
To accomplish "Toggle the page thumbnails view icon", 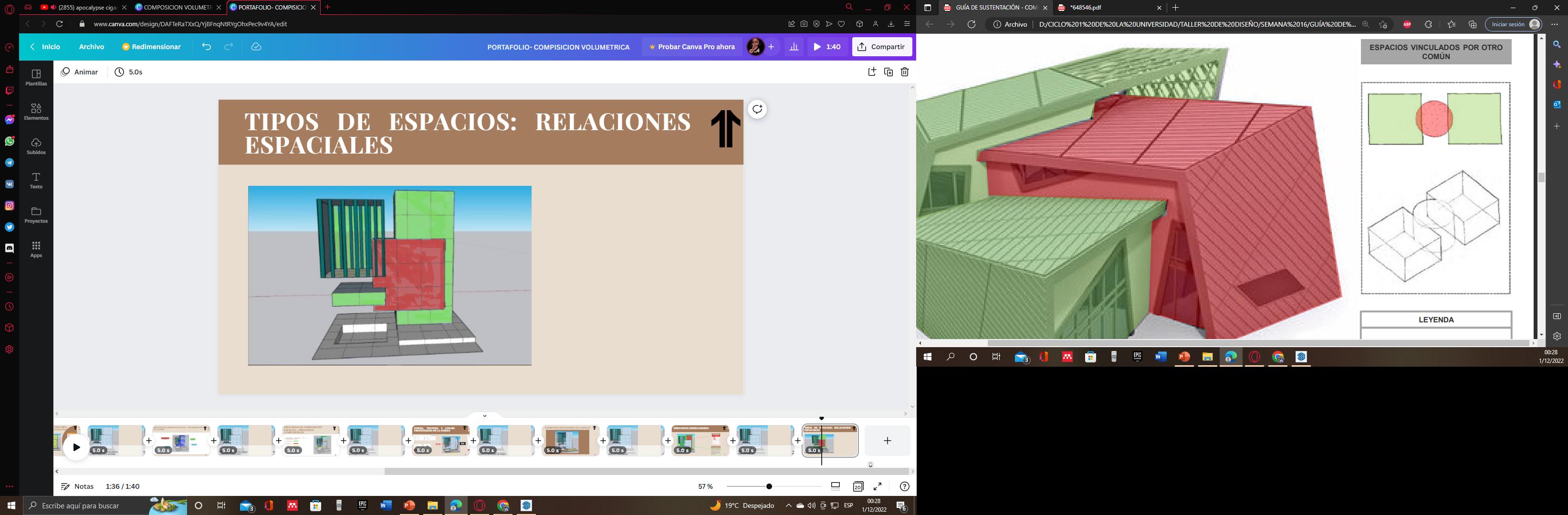I will pos(835,486).
